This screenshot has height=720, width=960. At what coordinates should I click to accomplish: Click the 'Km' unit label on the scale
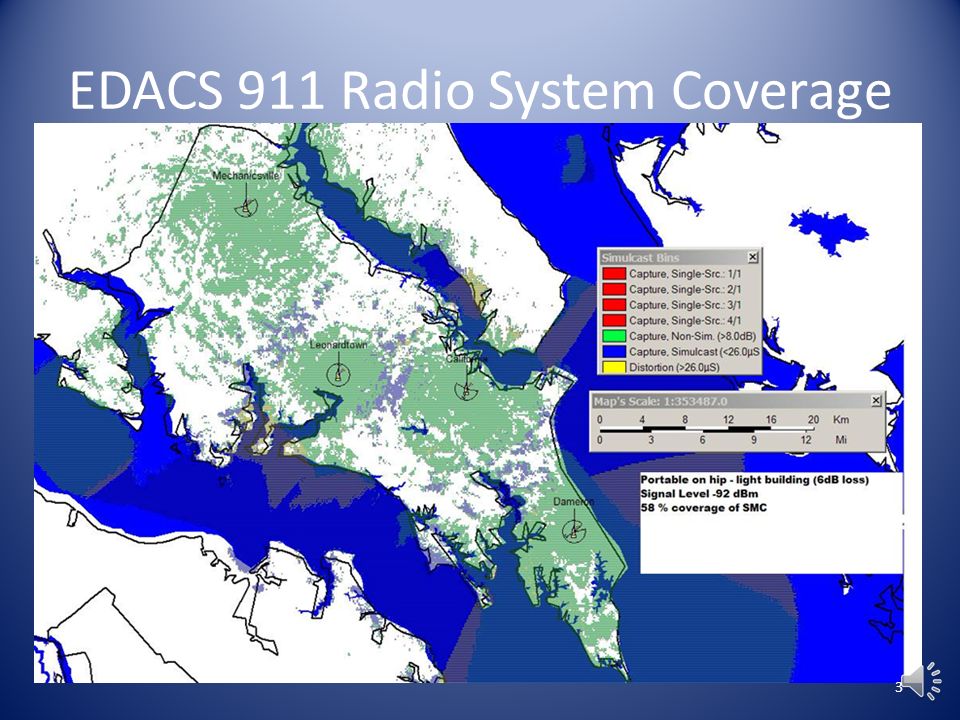[841, 419]
